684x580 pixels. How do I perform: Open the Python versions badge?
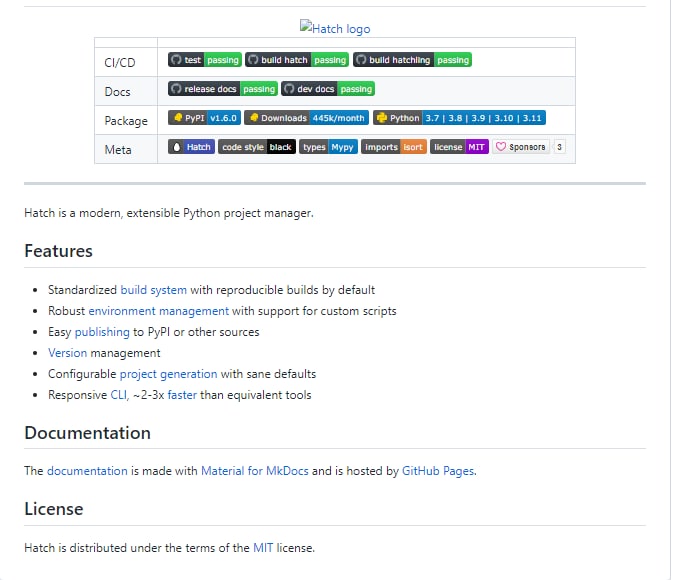pos(459,118)
